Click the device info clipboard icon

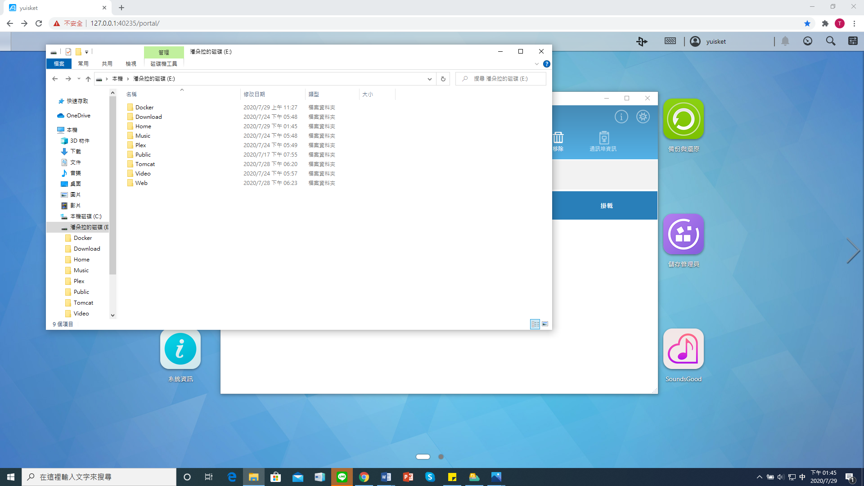(603, 141)
